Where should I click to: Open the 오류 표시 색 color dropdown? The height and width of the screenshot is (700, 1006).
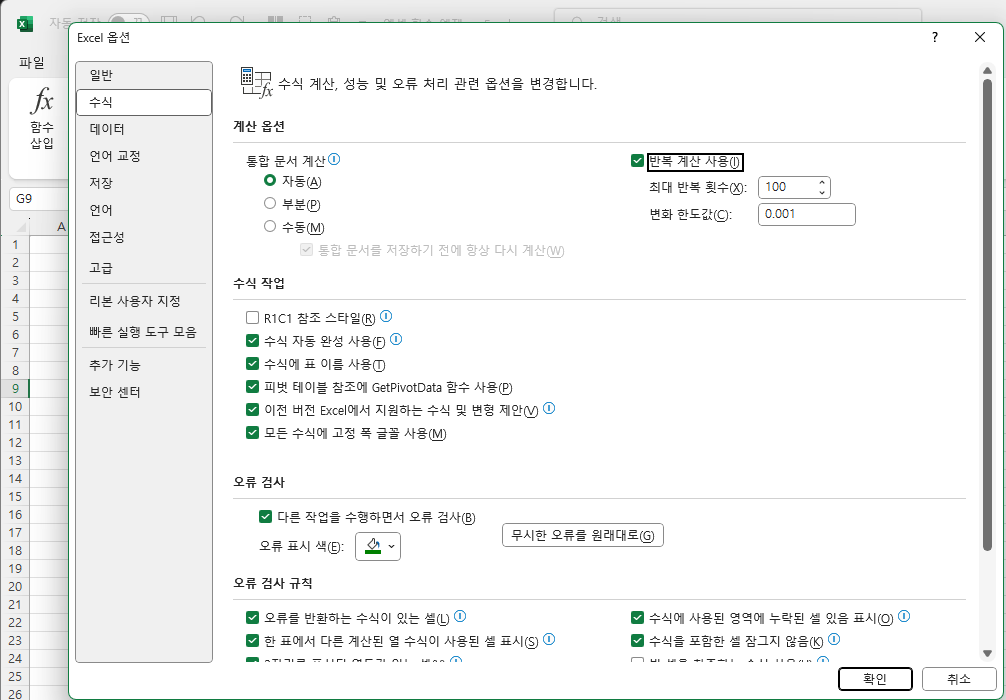pos(378,547)
